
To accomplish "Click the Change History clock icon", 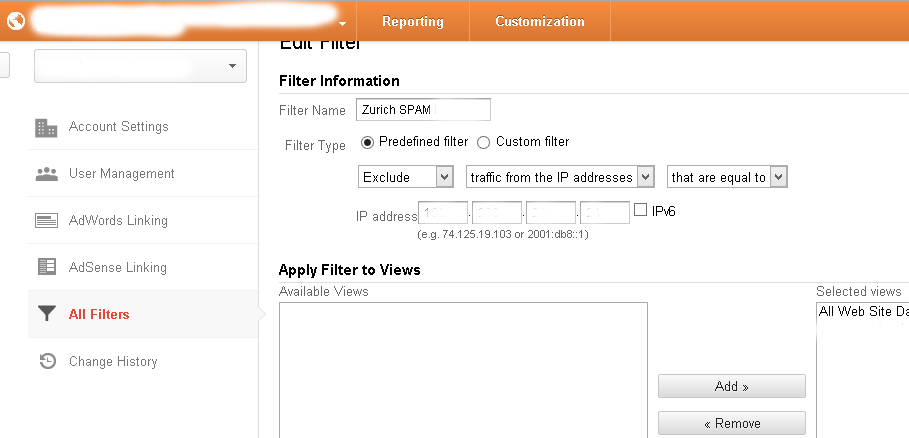I will tap(47, 361).
